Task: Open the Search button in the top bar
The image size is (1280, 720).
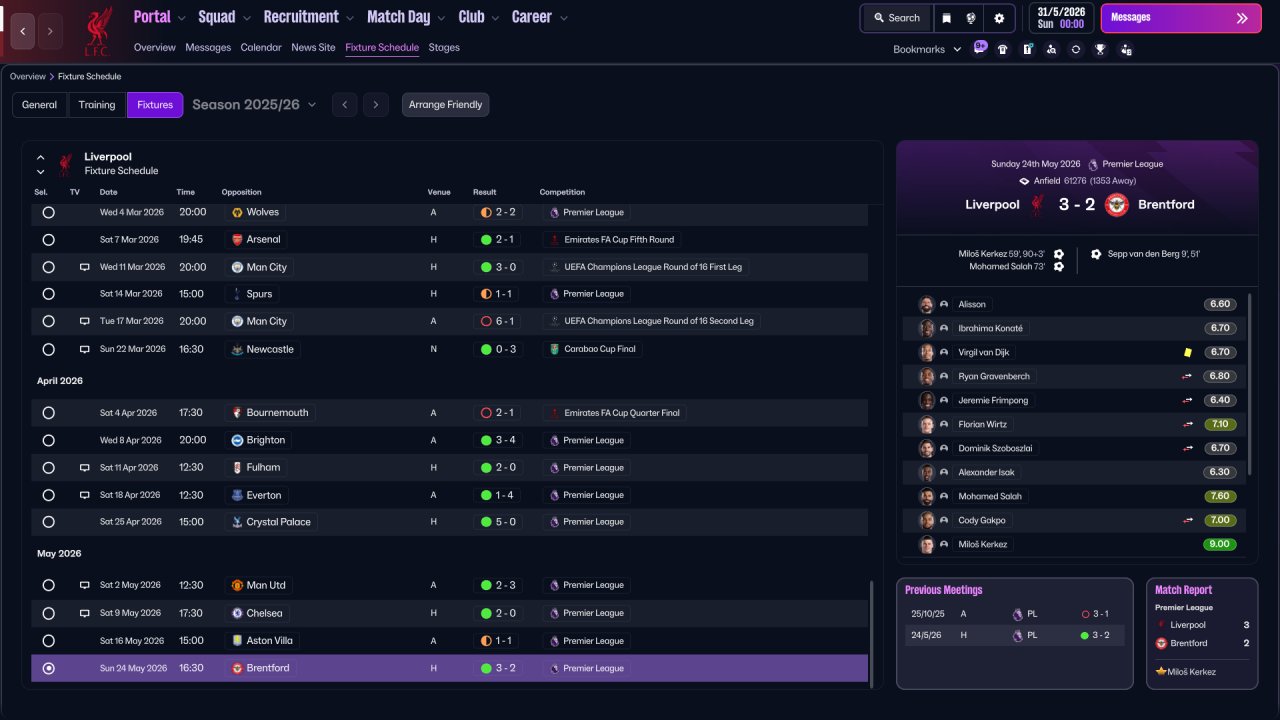Action: 896,18
